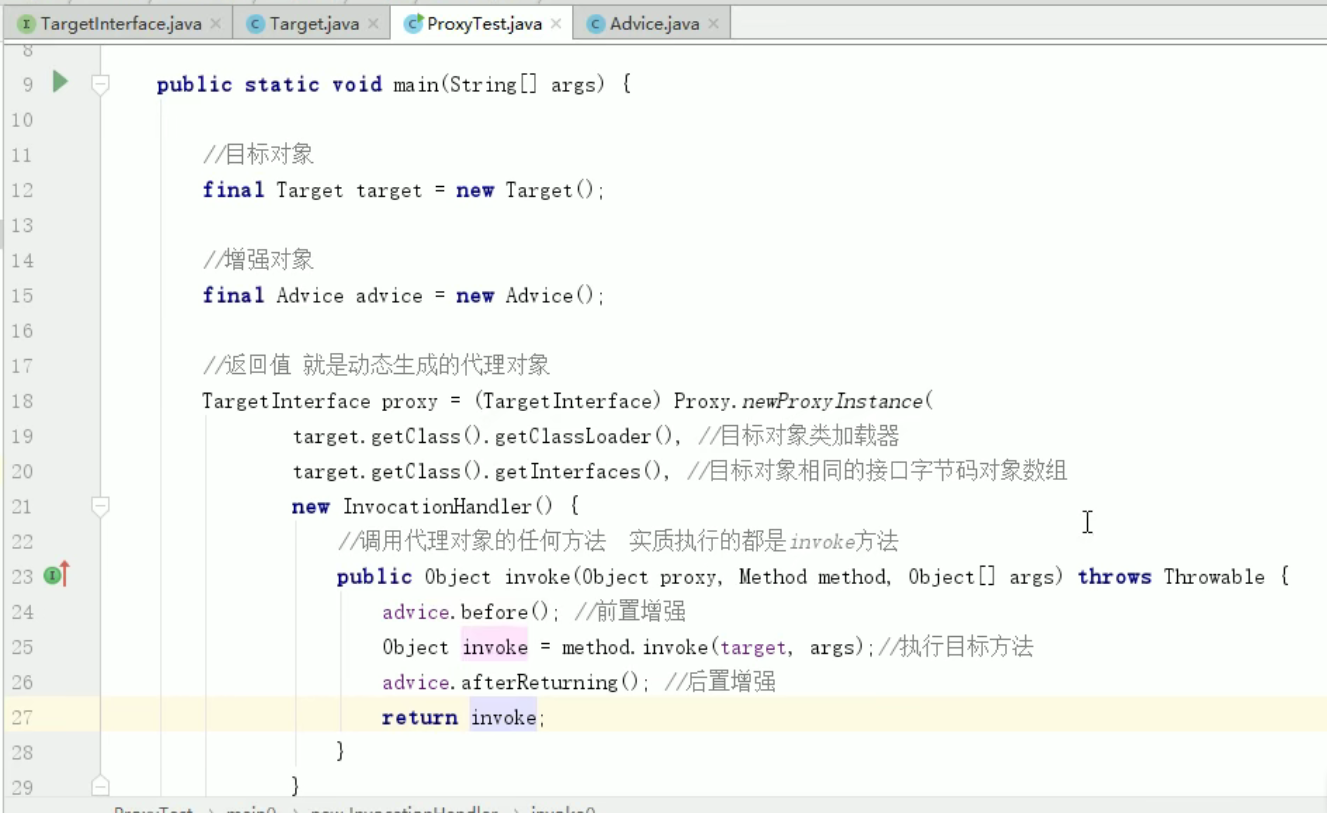Close the Advice.java tab

[x=713, y=24]
